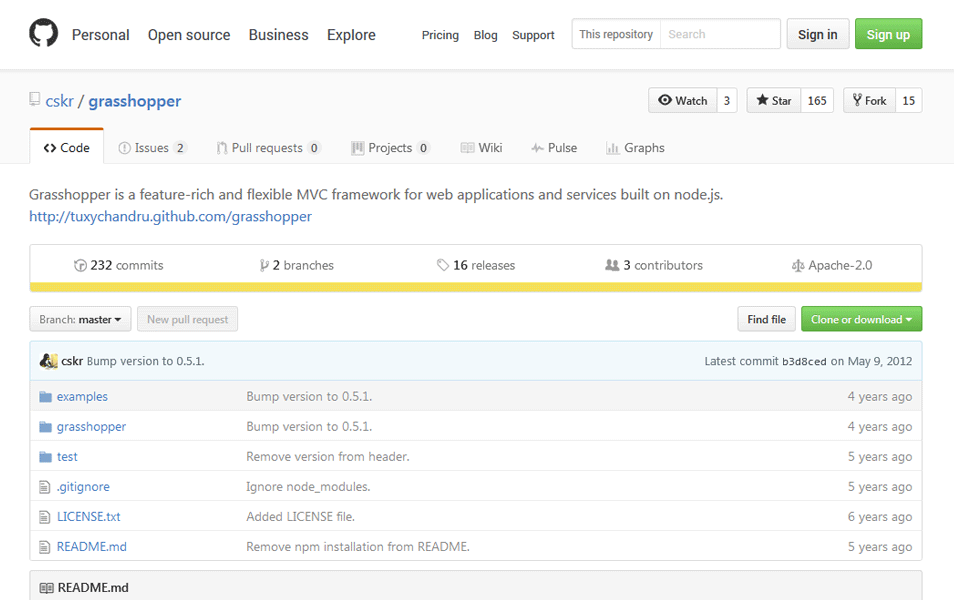Click the green Sign up button
The height and width of the screenshot is (600, 954).
[888, 34]
